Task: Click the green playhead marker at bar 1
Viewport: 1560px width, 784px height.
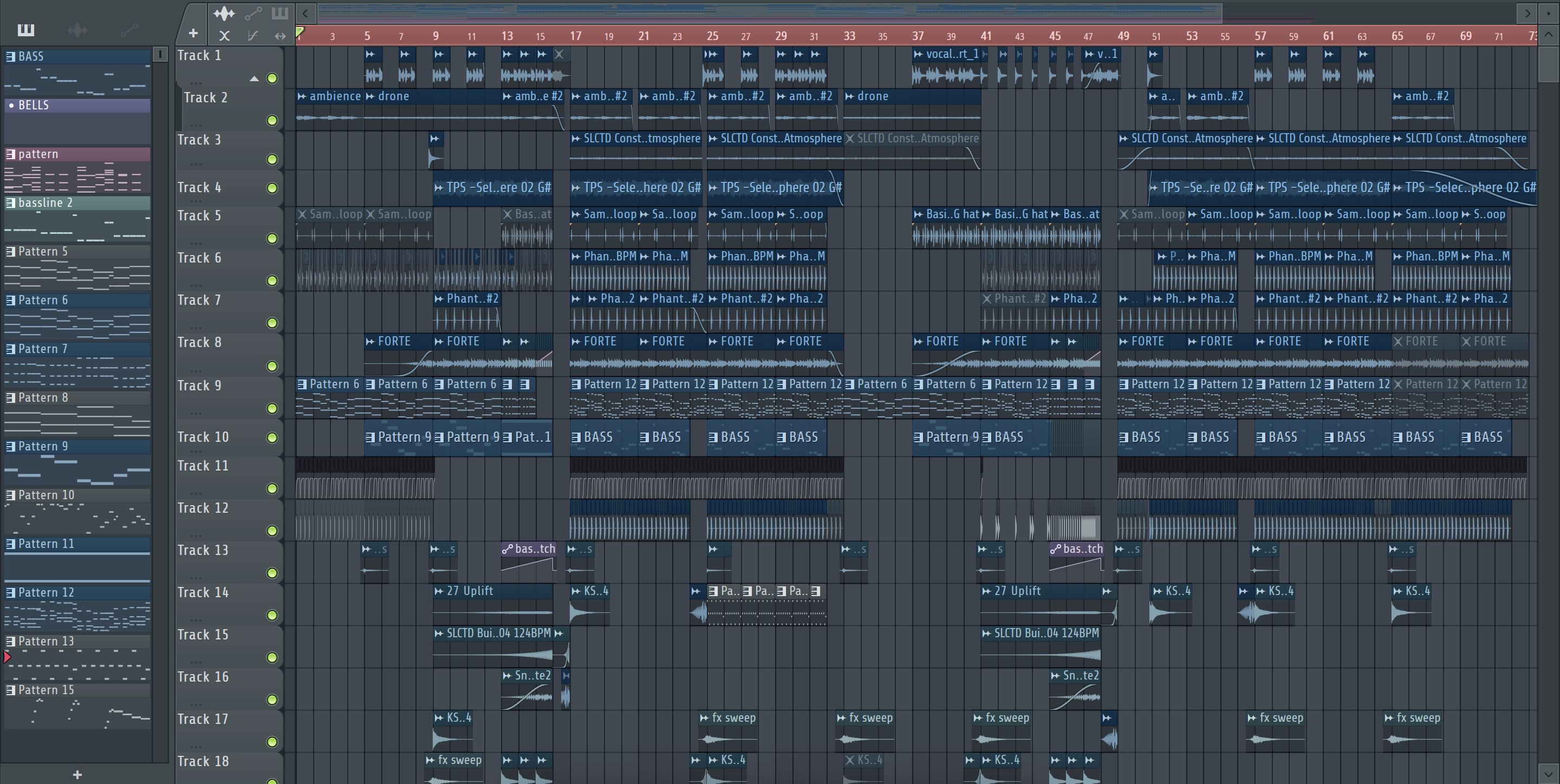Action: (x=300, y=32)
